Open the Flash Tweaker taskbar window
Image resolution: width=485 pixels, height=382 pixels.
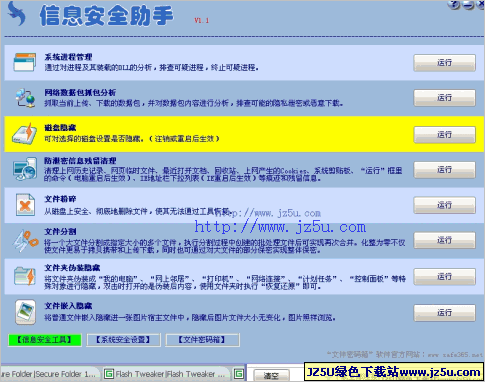166,374
